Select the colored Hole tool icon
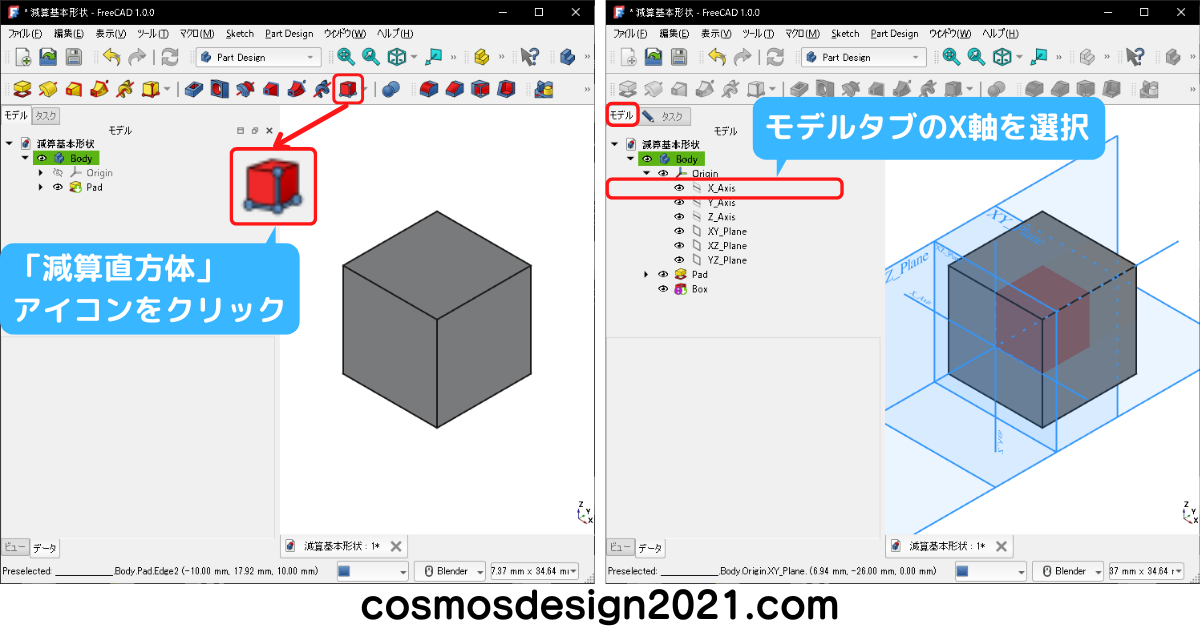1200x630 pixels. (x=220, y=89)
